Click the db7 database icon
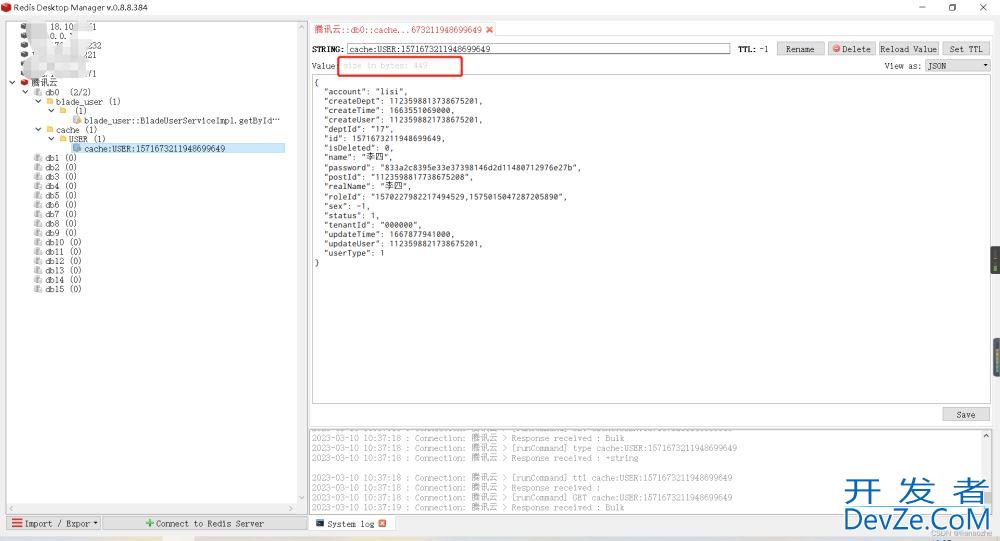 pos(38,214)
